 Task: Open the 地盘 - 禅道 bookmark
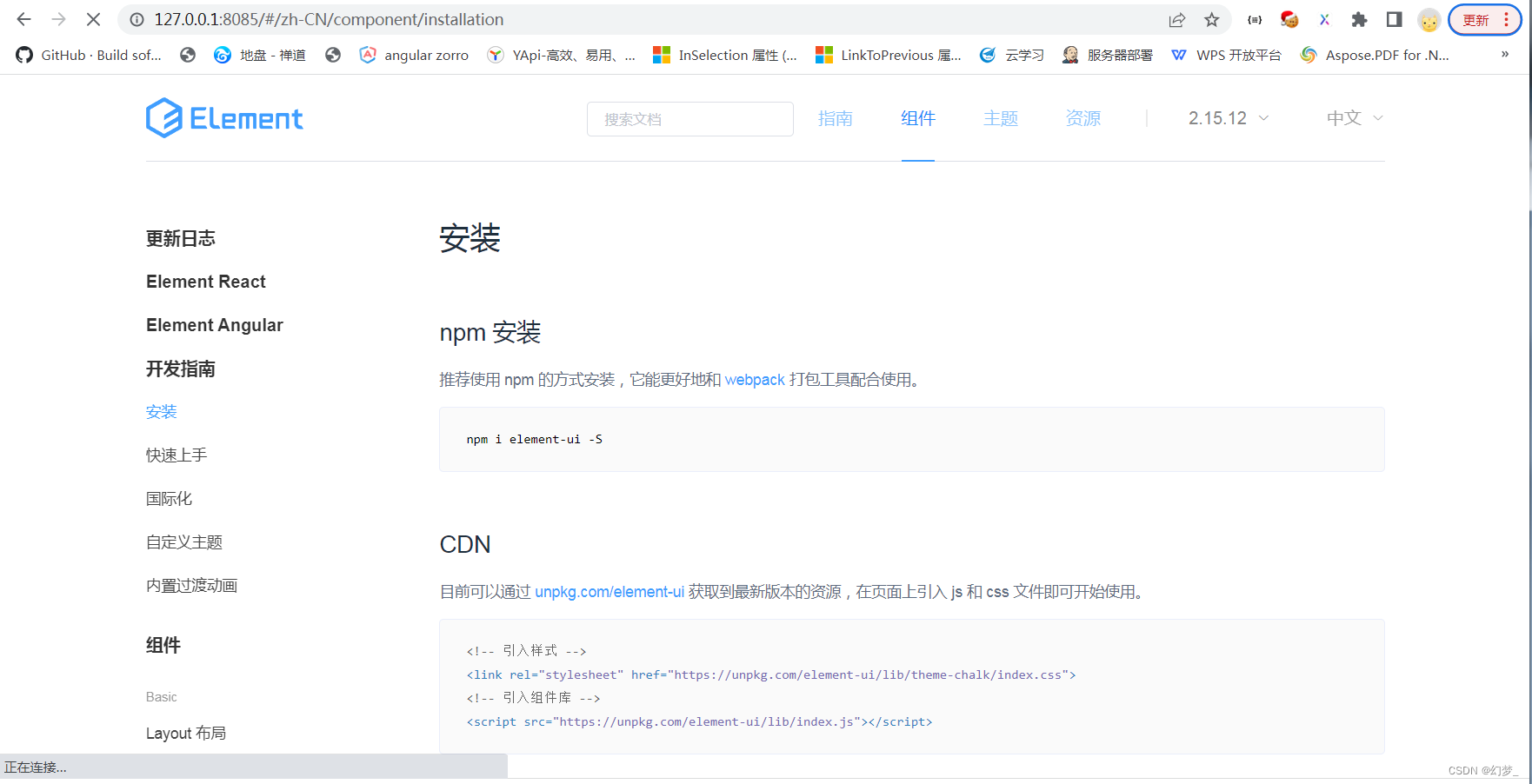[260, 55]
